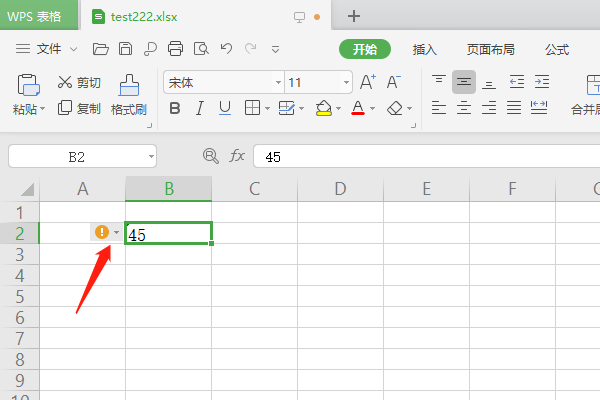Click distributed alignment icon

pyautogui.click(x=539, y=108)
